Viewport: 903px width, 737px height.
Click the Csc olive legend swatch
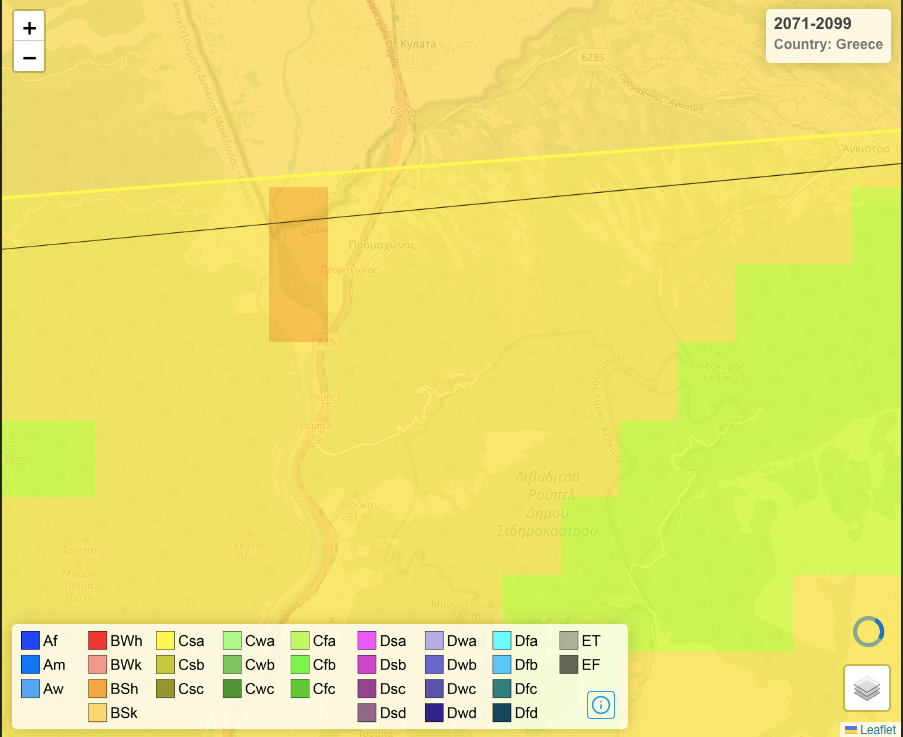pyautogui.click(x=165, y=689)
